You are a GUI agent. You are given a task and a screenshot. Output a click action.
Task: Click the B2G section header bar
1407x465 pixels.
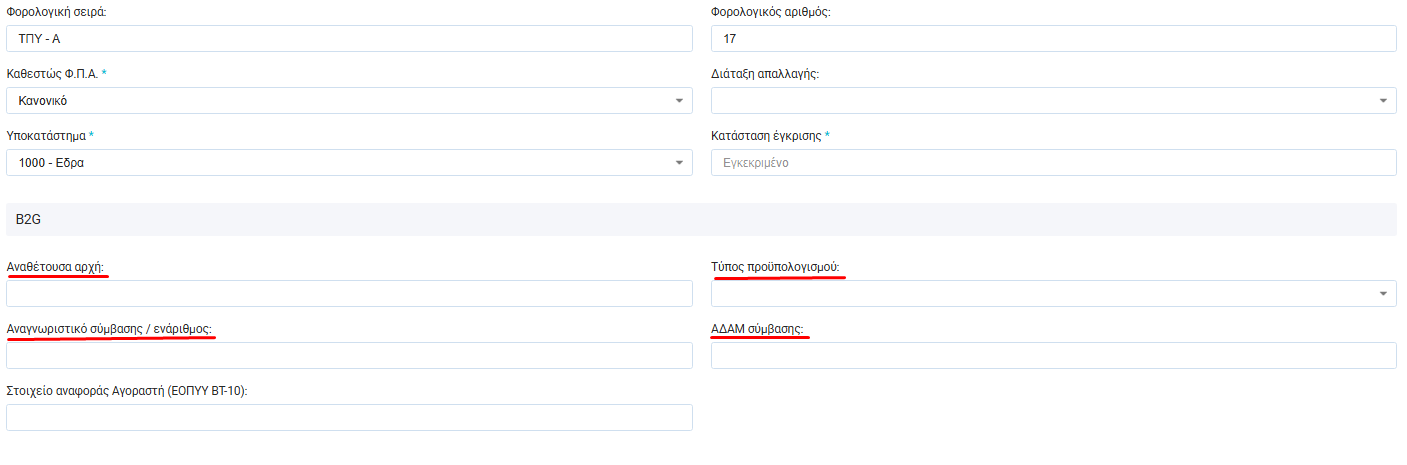700,220
